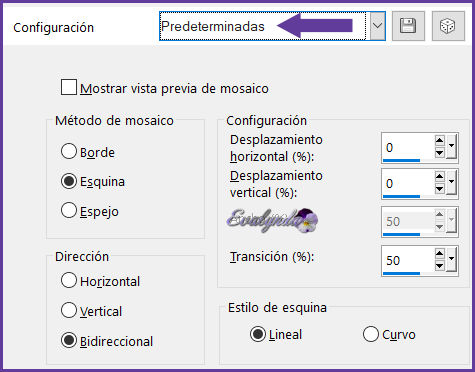Enable Mostrar vista previa de mosaico checkbox

coord(69,87)
